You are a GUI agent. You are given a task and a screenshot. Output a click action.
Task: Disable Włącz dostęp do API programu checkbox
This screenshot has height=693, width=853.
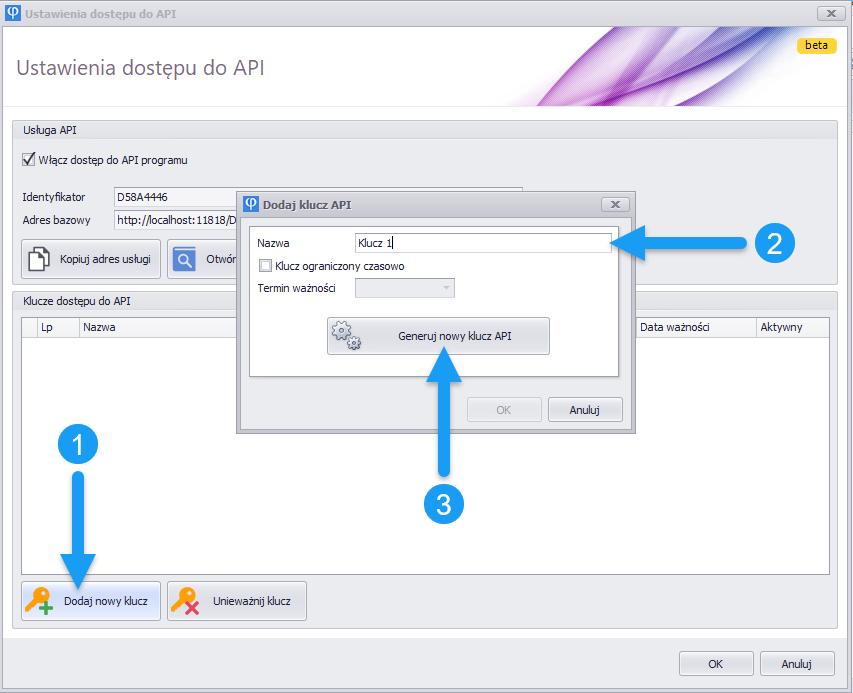(28, 159)
